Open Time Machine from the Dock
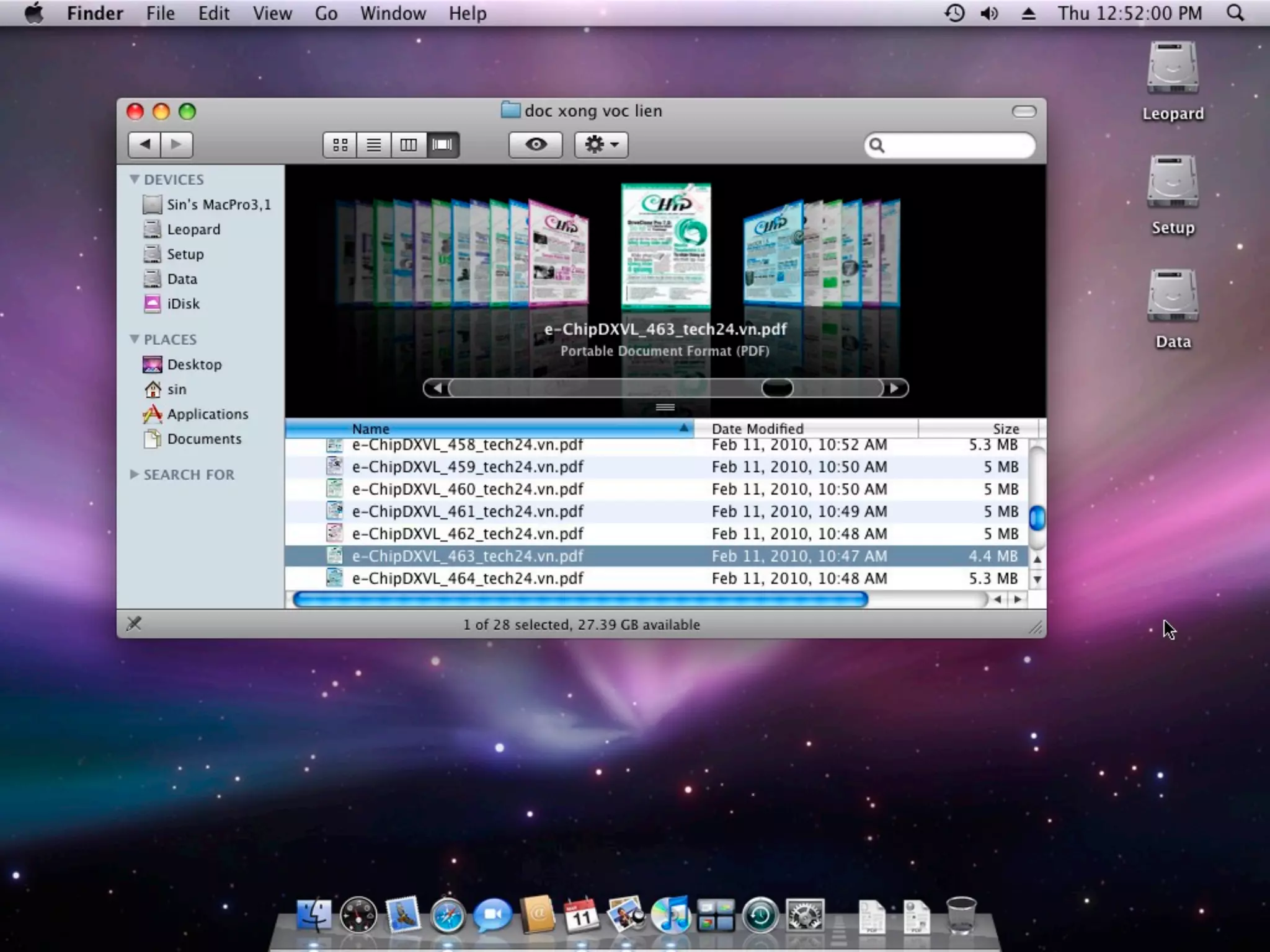This screenshot has width=1270, height=952. coord(760,915)
